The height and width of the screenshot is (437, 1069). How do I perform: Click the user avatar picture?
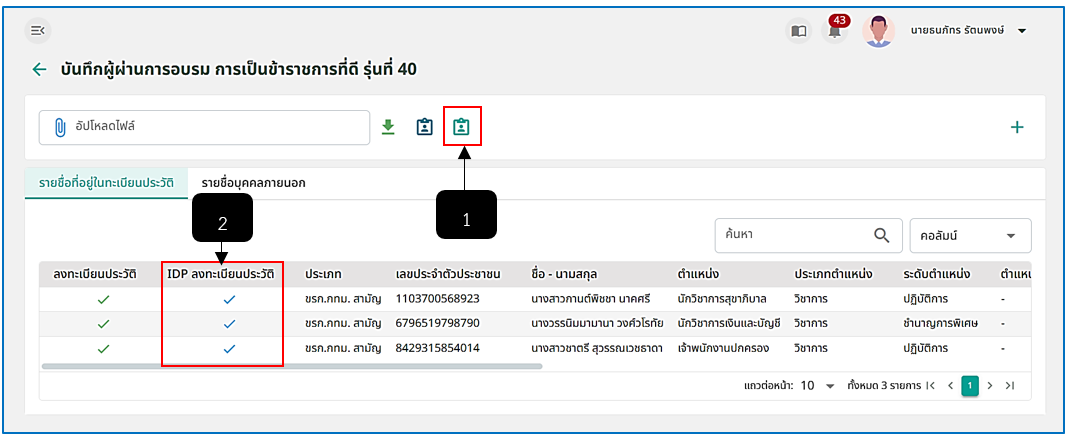pyautogui.click(x=878, y=31)
